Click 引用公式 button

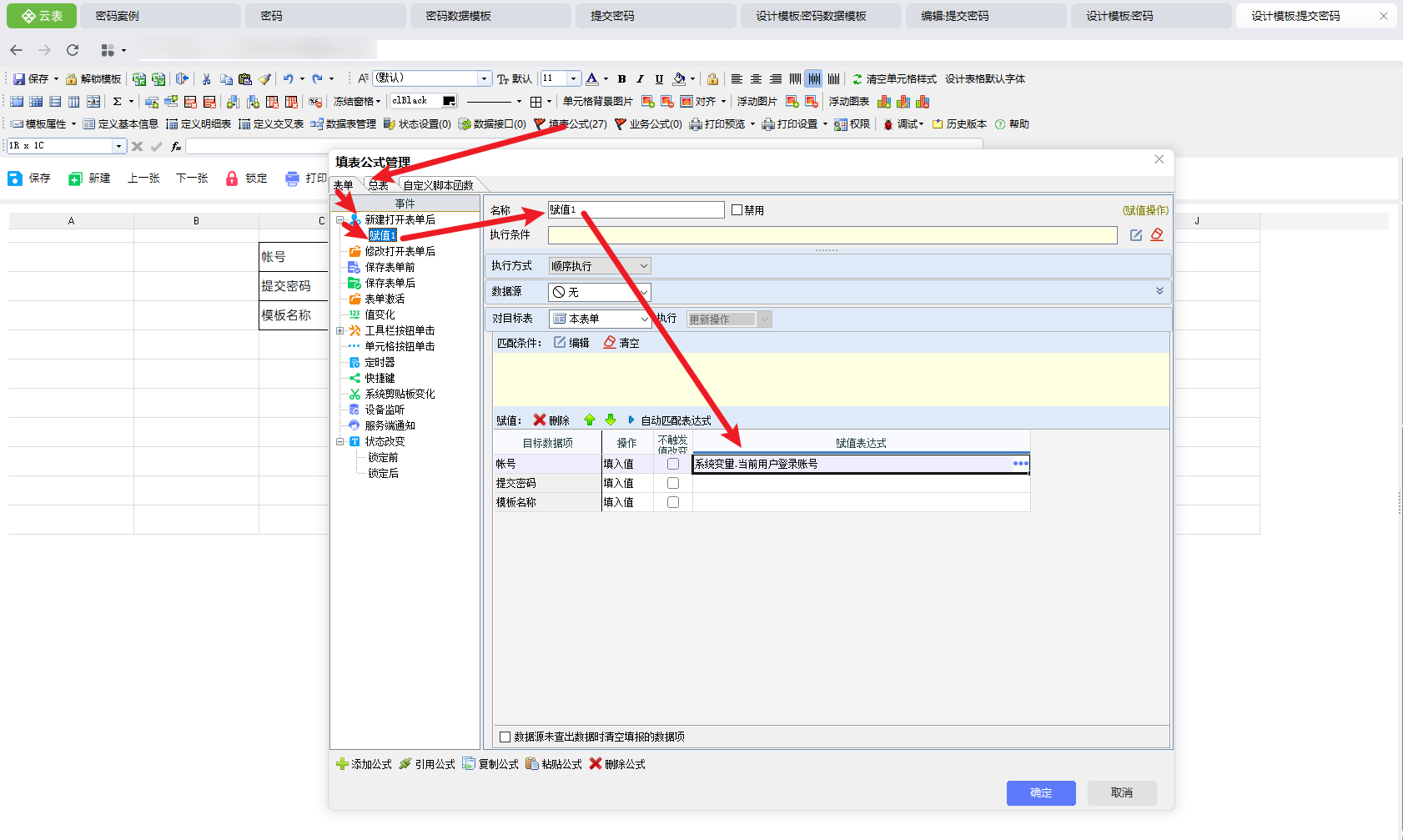[x=427, y=764]
